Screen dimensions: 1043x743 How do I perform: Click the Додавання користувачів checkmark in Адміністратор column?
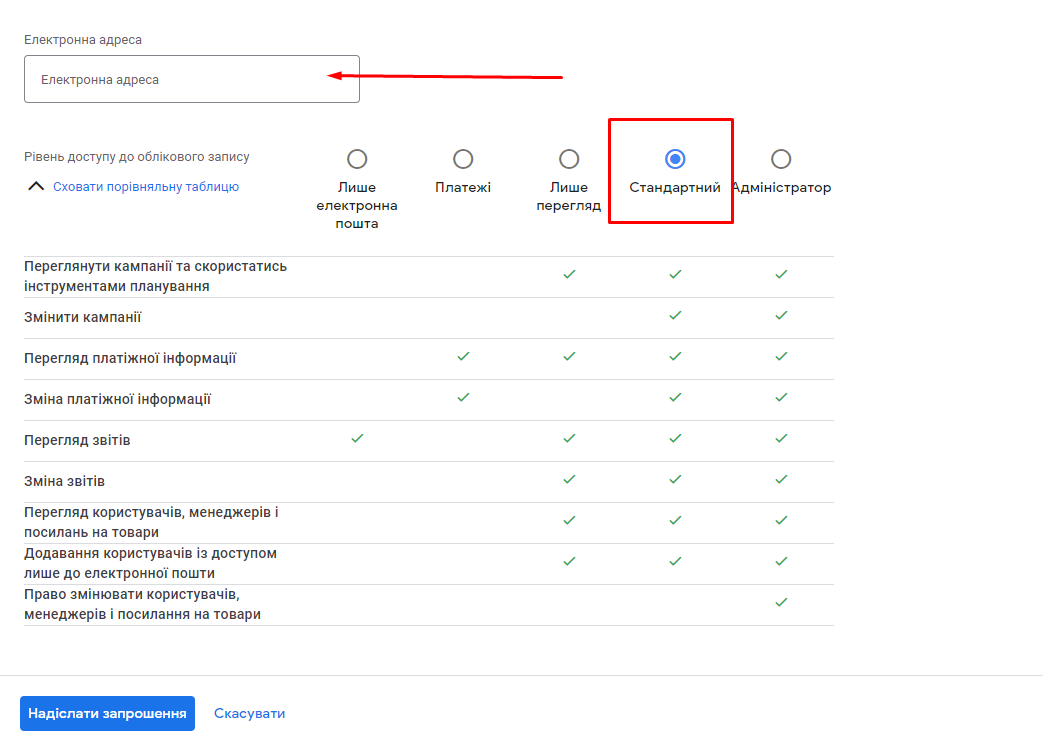click(x=781, y=561)
